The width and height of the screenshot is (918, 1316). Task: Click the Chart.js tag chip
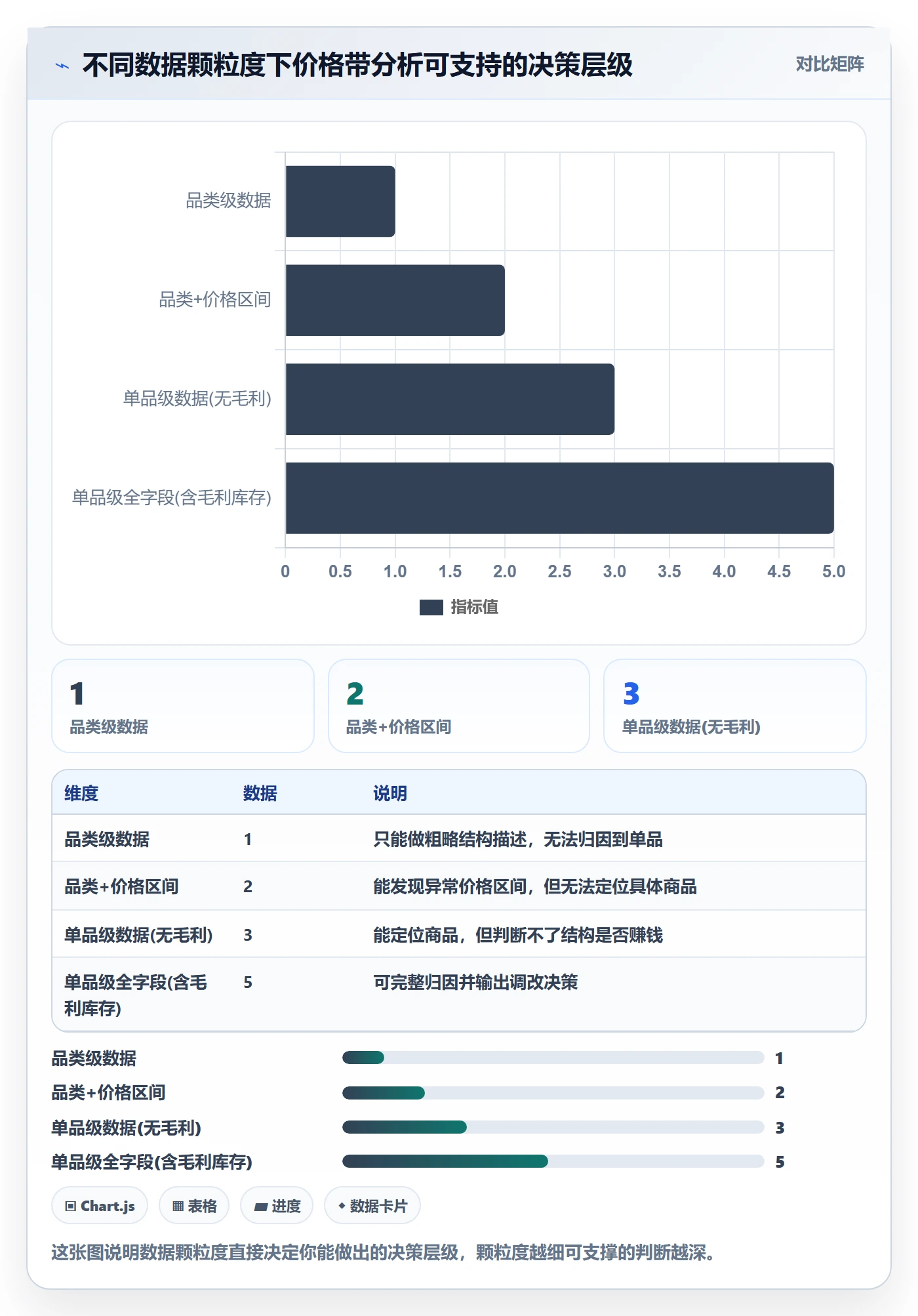coord(100,1206)
